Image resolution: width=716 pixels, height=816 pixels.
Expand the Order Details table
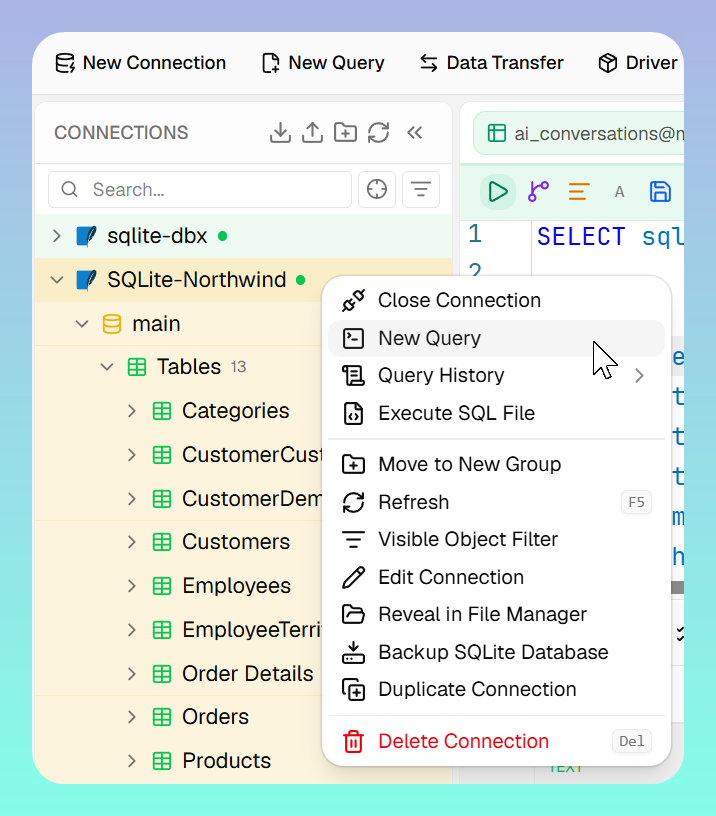point(132,674)
